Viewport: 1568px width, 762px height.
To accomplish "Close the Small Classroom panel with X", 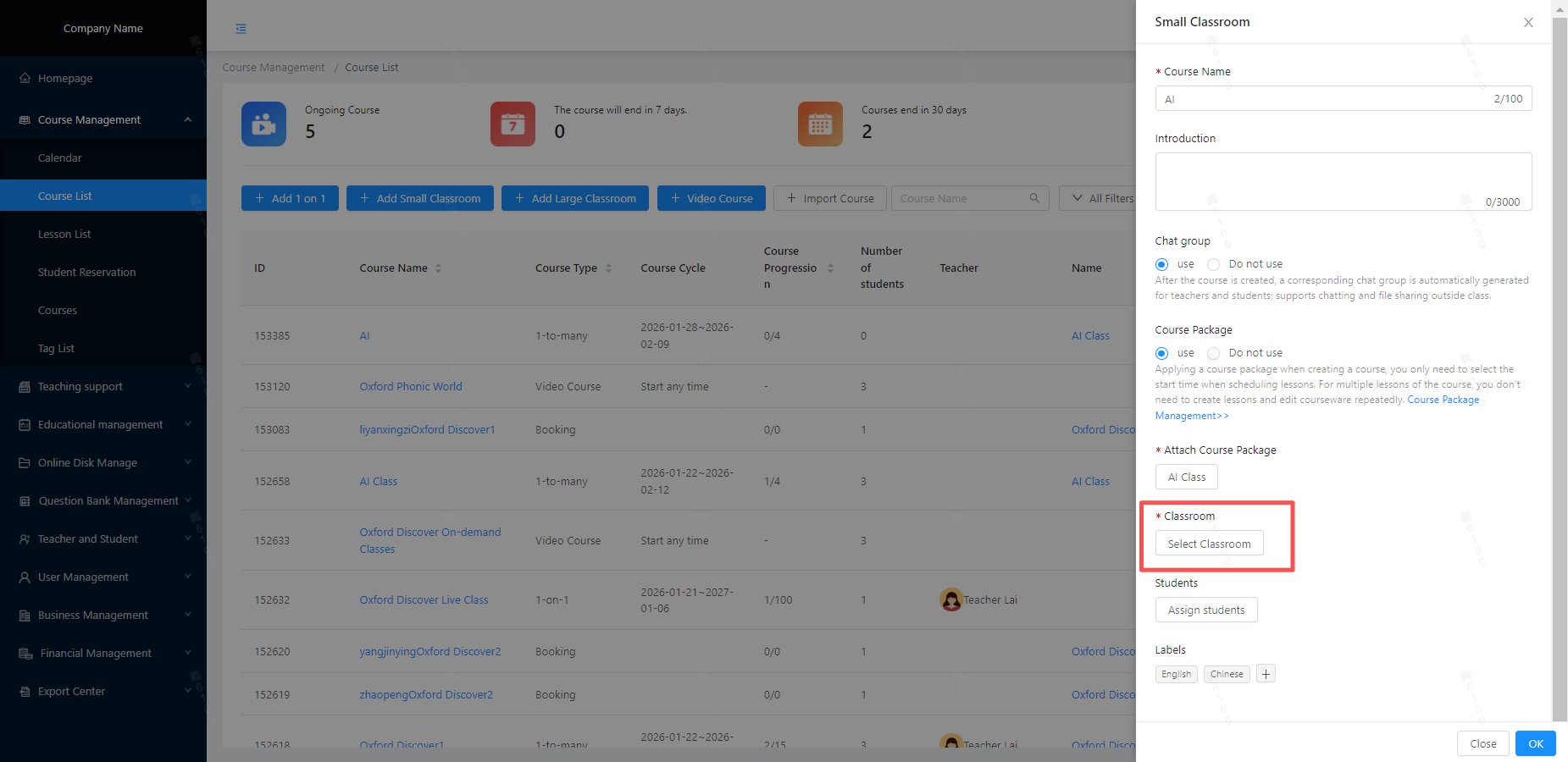I will point(1528,23).
